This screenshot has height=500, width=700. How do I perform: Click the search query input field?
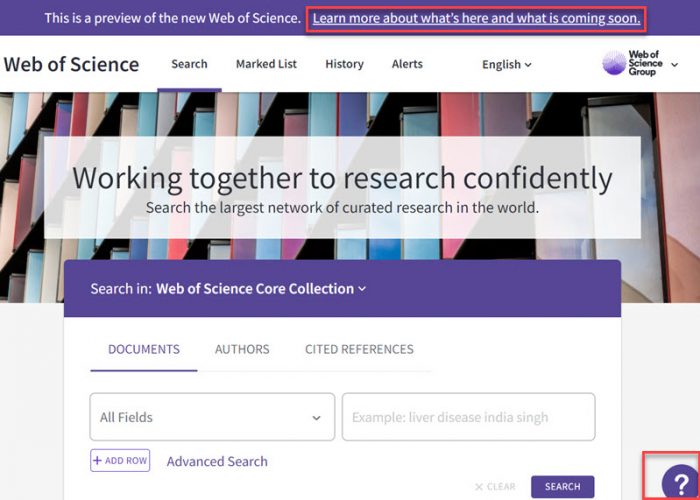pyautogui.click(x=469, y=417)
